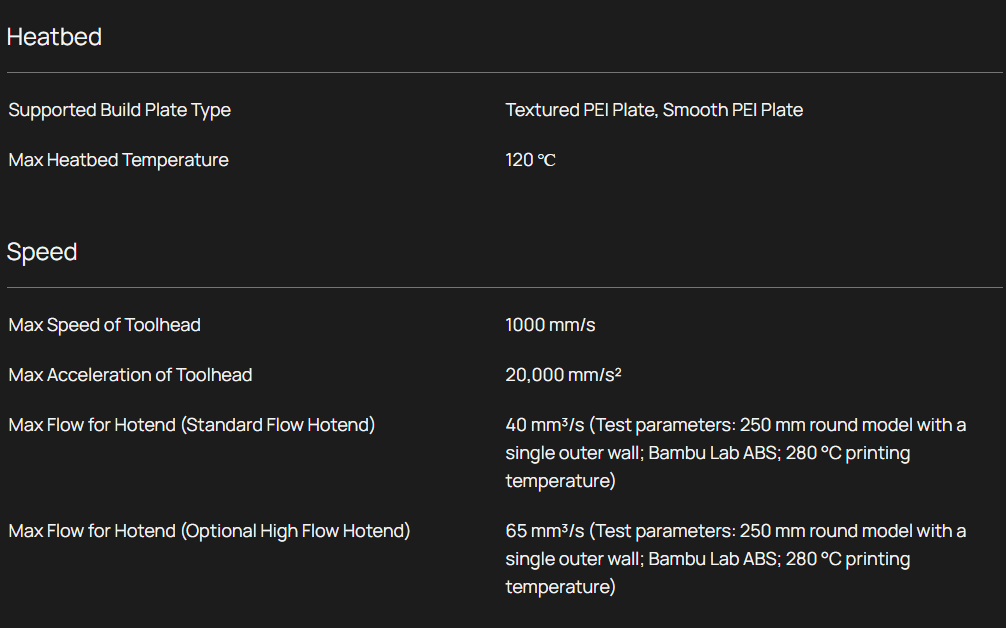1006x628 pixels.
Task: Click the 1000 mm/s speed value
Action: click(550, 325)
